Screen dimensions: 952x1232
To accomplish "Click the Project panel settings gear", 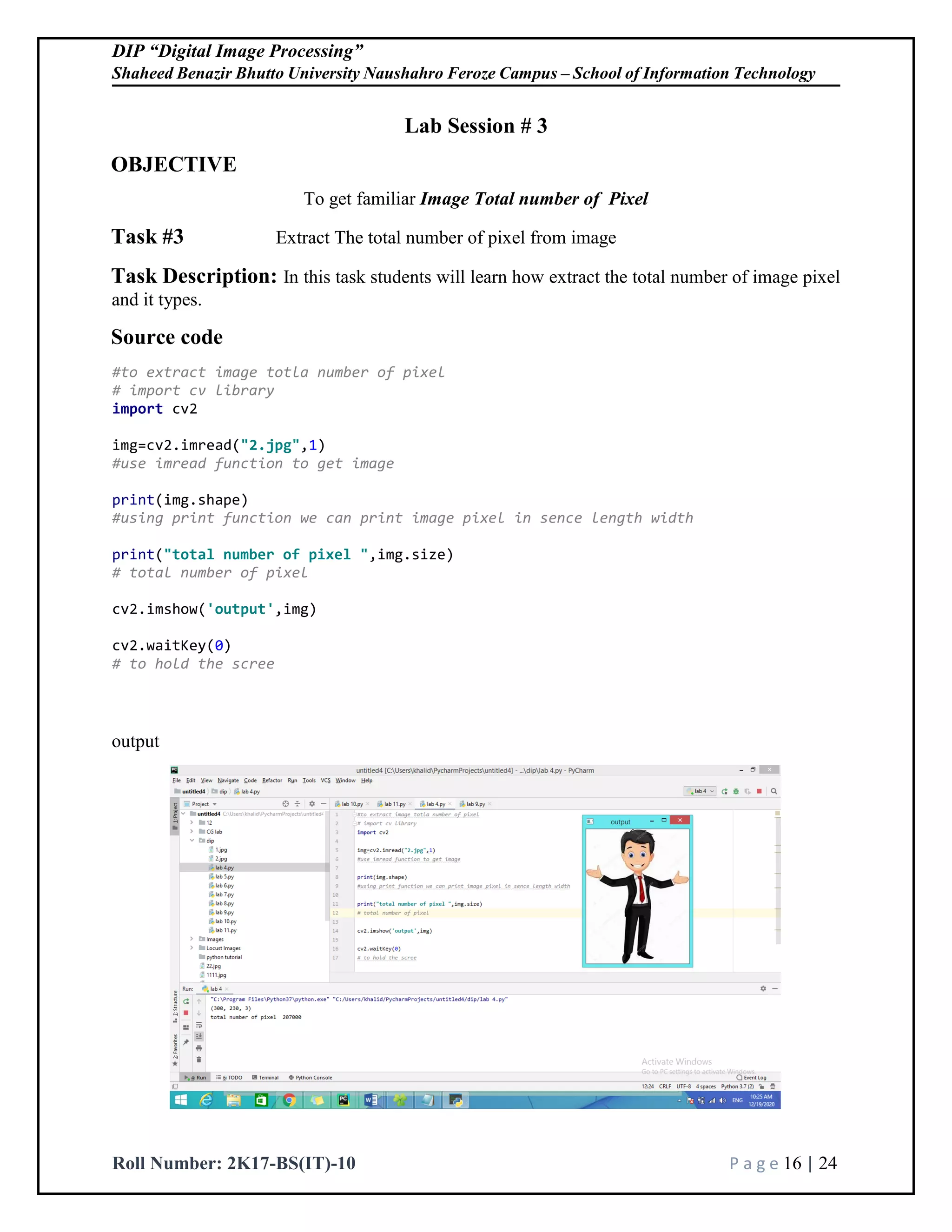I will 312,804.
